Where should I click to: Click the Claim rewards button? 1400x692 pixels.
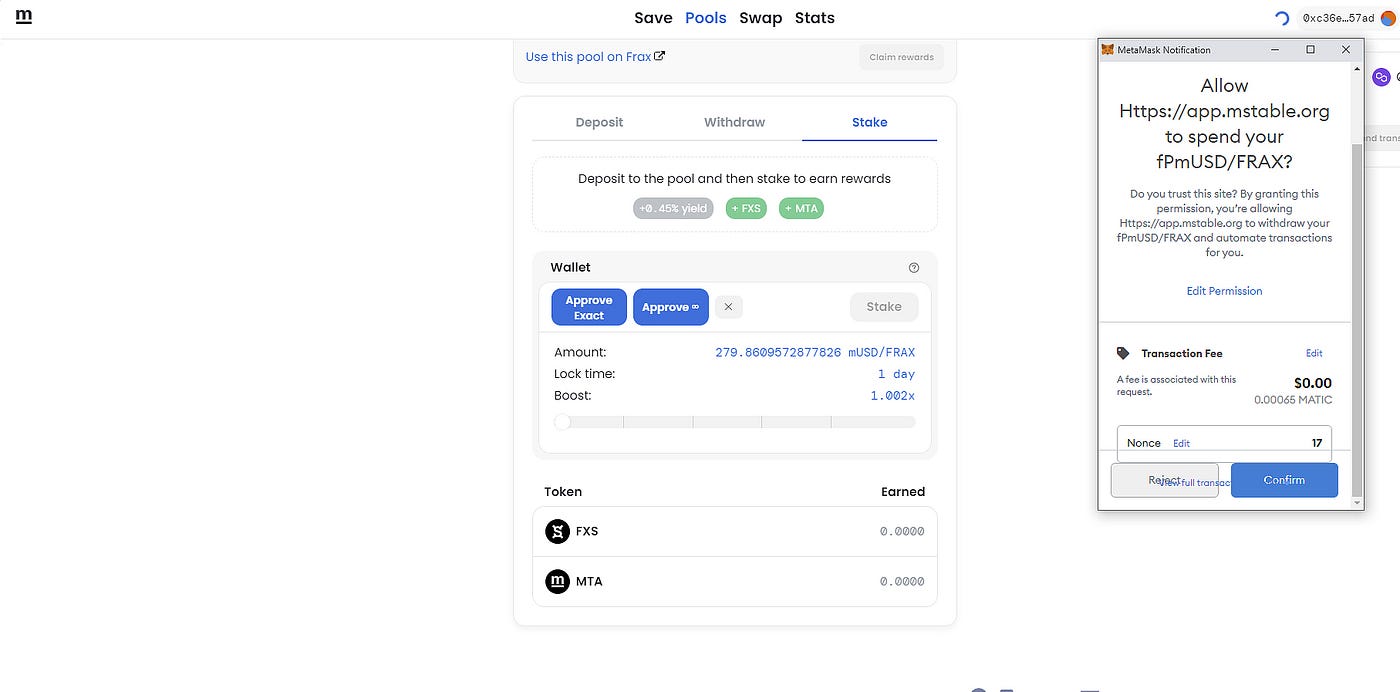(x=901, y=57)
